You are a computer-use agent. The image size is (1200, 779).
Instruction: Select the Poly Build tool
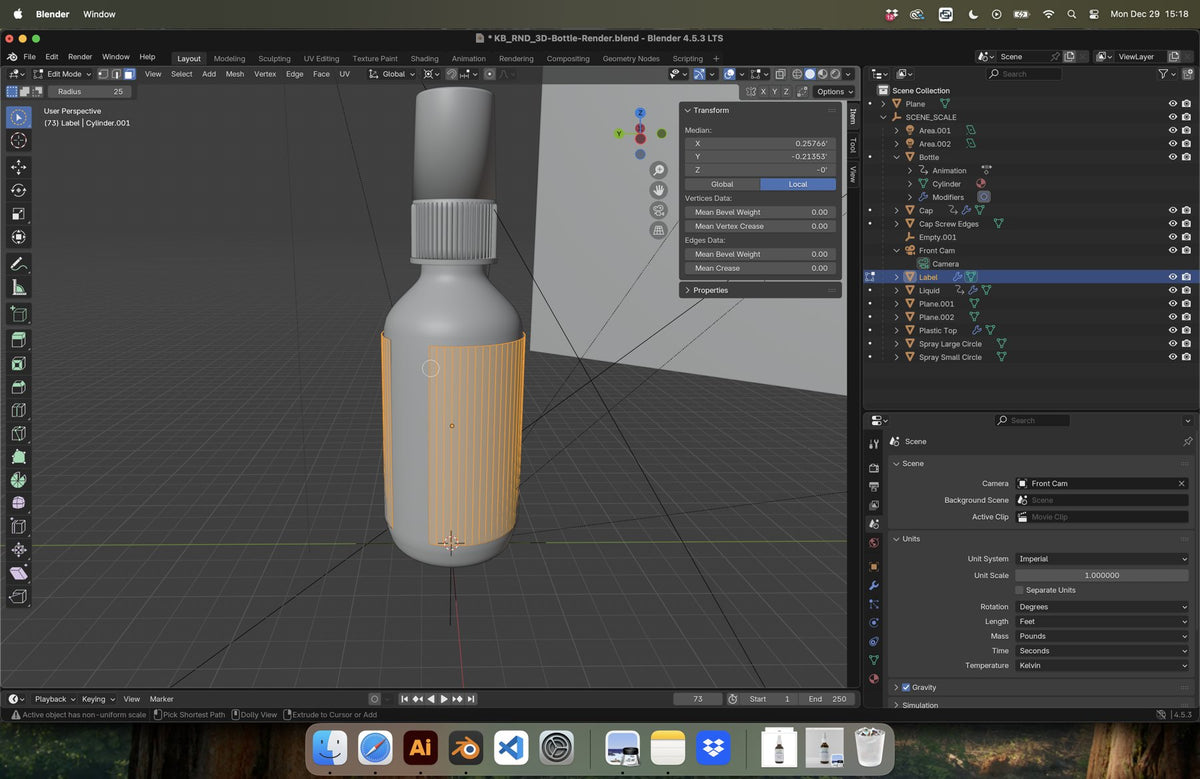coord(18,457)
